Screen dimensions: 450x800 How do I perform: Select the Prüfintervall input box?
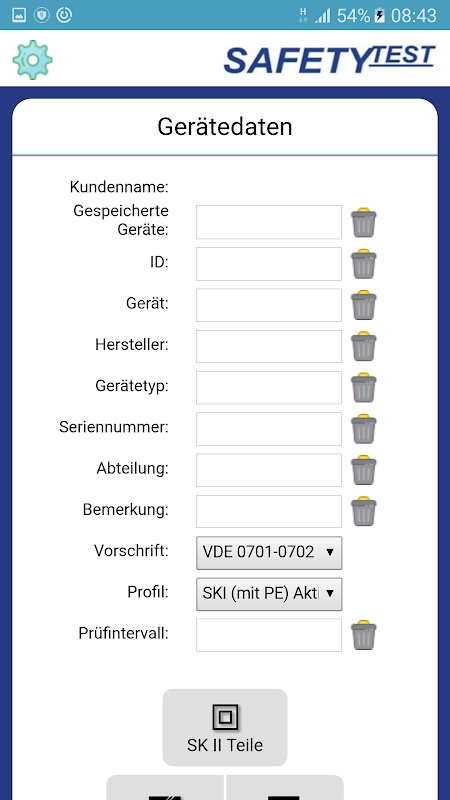pyautogui.click(x=269, y=635)
